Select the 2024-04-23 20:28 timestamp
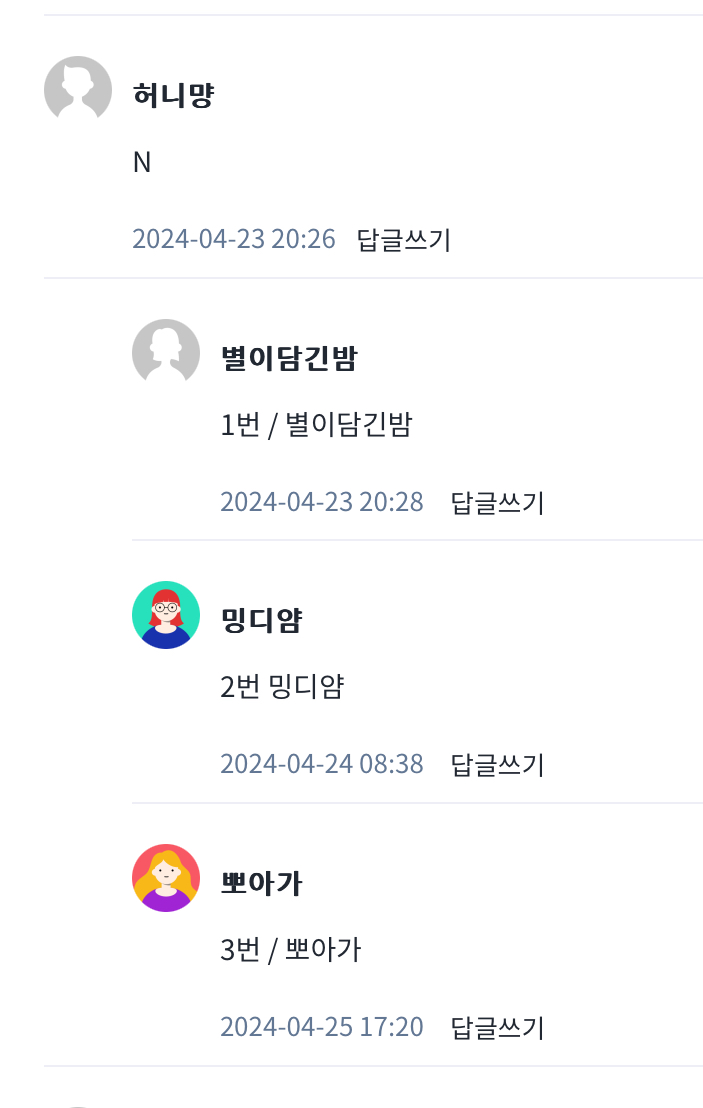 click(x=322, y=502)
